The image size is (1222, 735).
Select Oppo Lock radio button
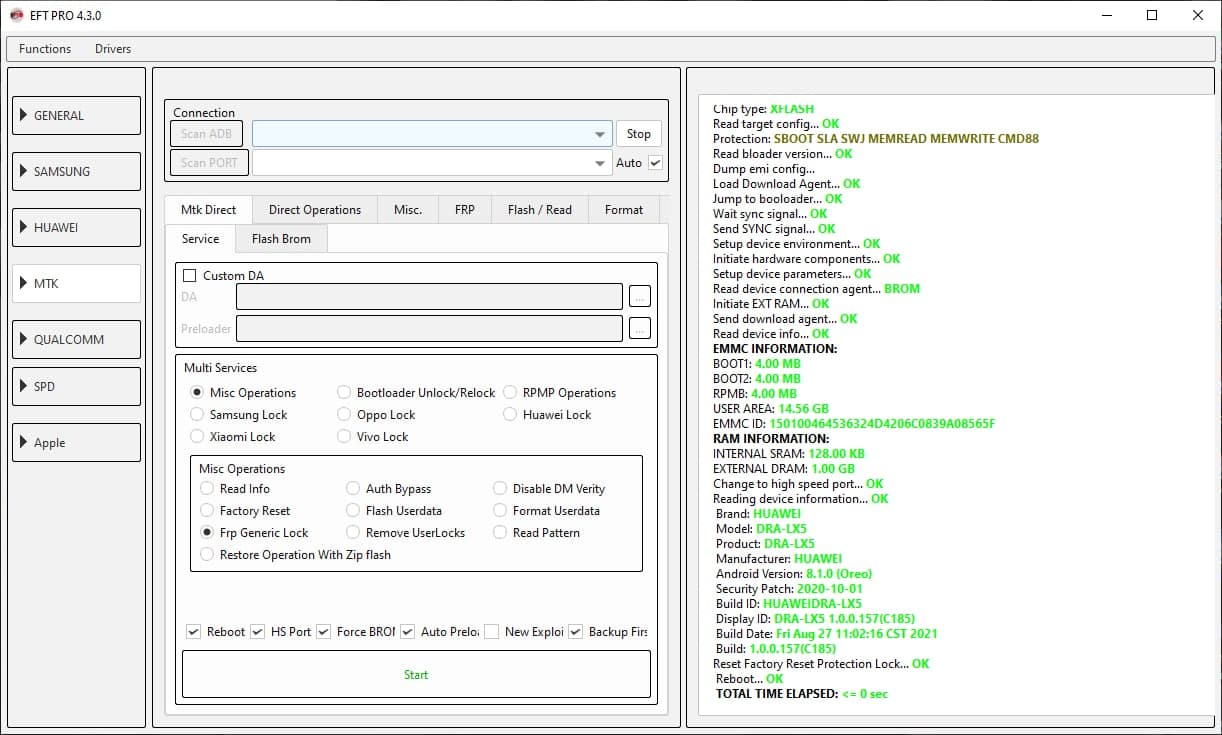pyautogui.click(x=344, y=415)
